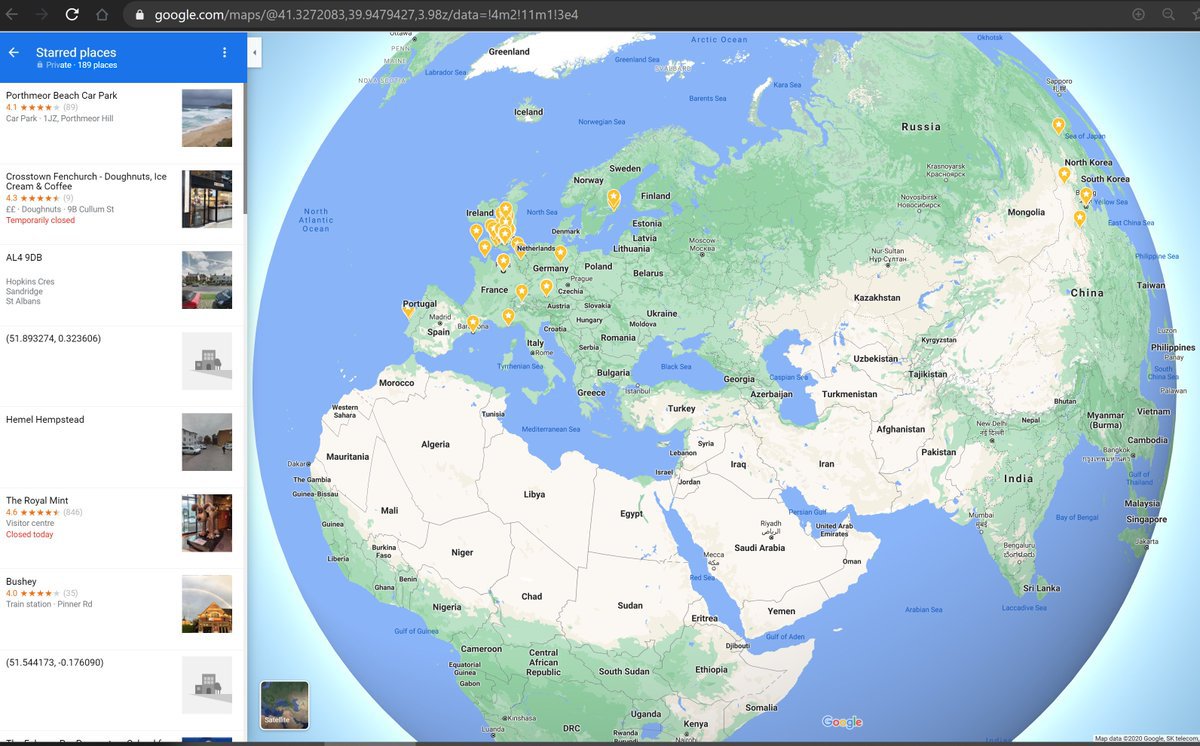The height and width of the screenshot is (746, 1200).
Task: Open the Starred places three-dot menu
Action: pyautogui.click(x=224, y=53)
